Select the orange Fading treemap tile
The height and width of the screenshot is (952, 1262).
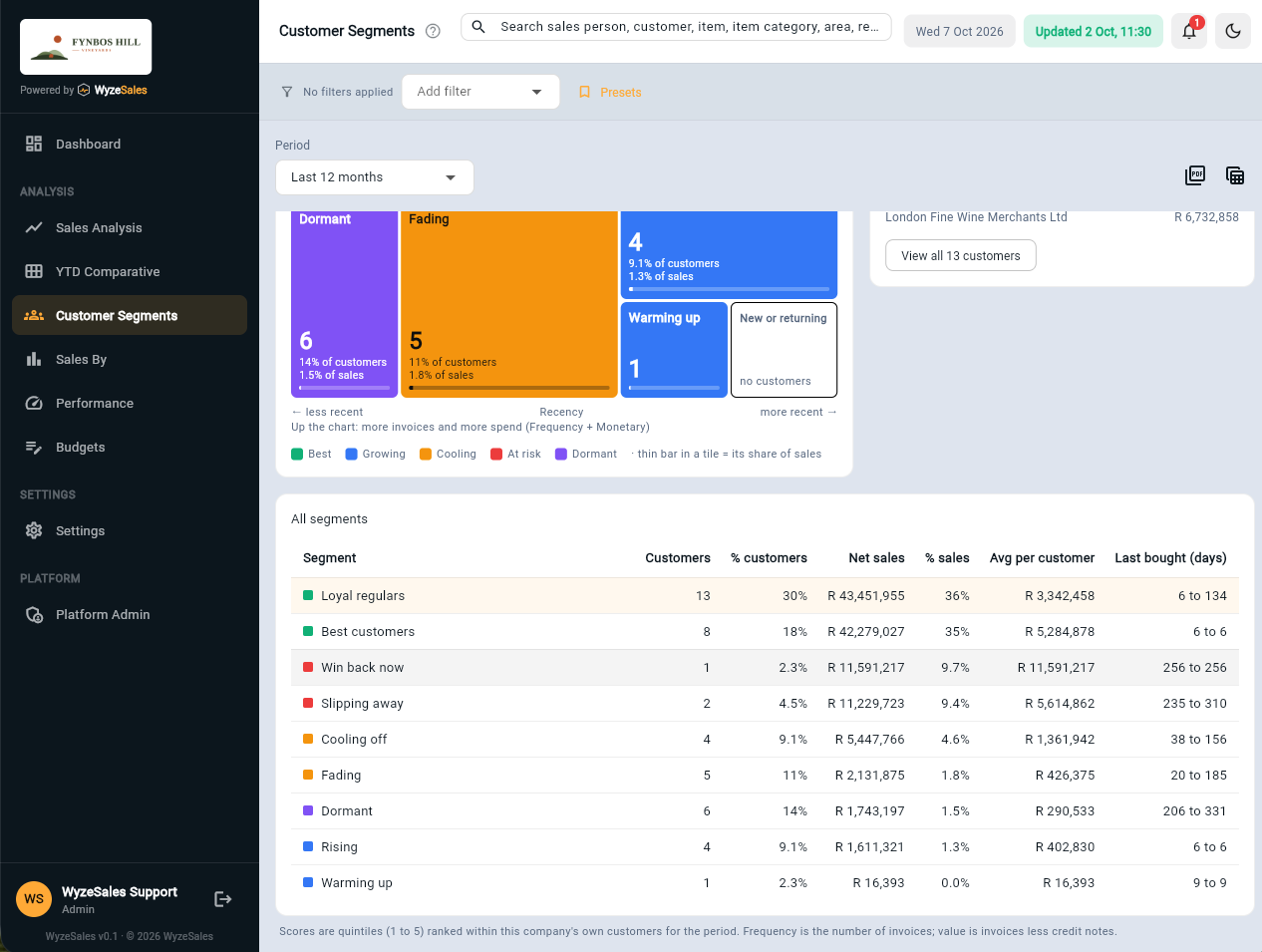pos(509,304)
